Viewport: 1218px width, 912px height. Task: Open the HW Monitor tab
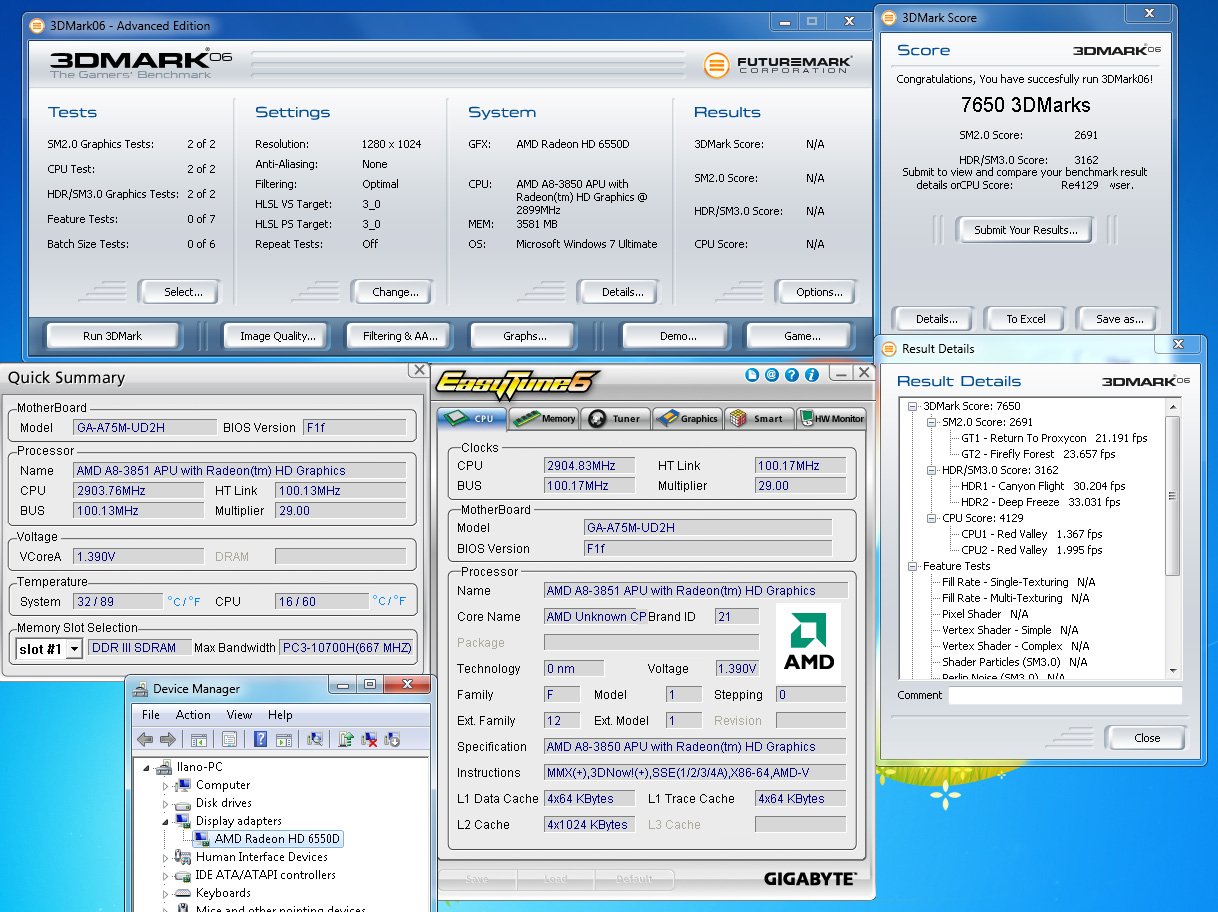[832, 418]
